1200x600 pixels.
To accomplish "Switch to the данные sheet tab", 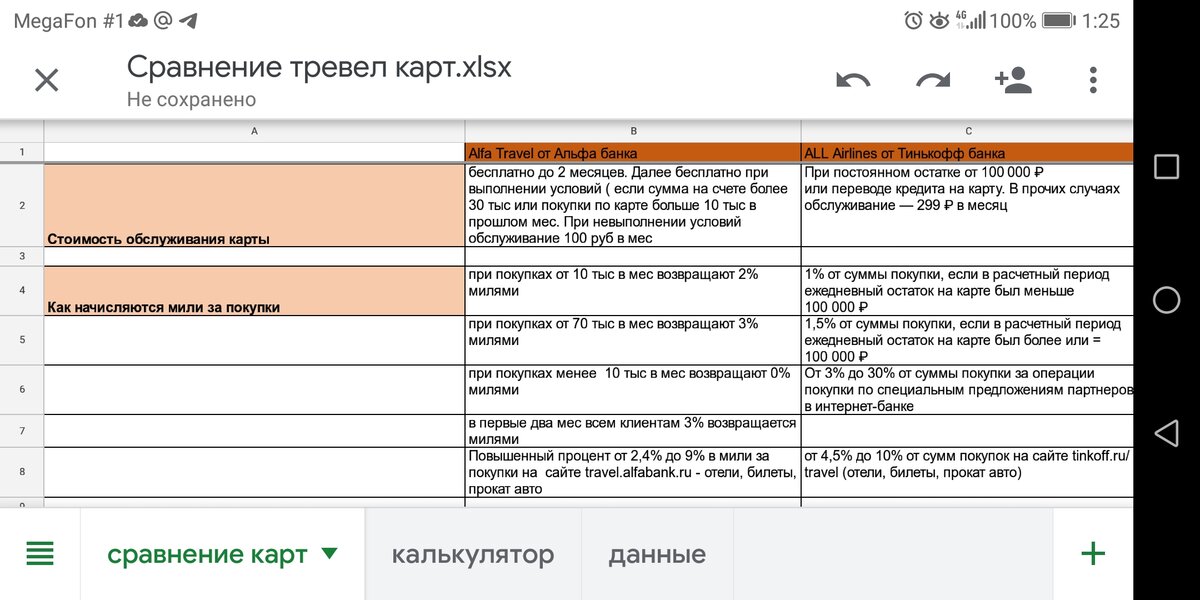I will click(x=657, y=554).
